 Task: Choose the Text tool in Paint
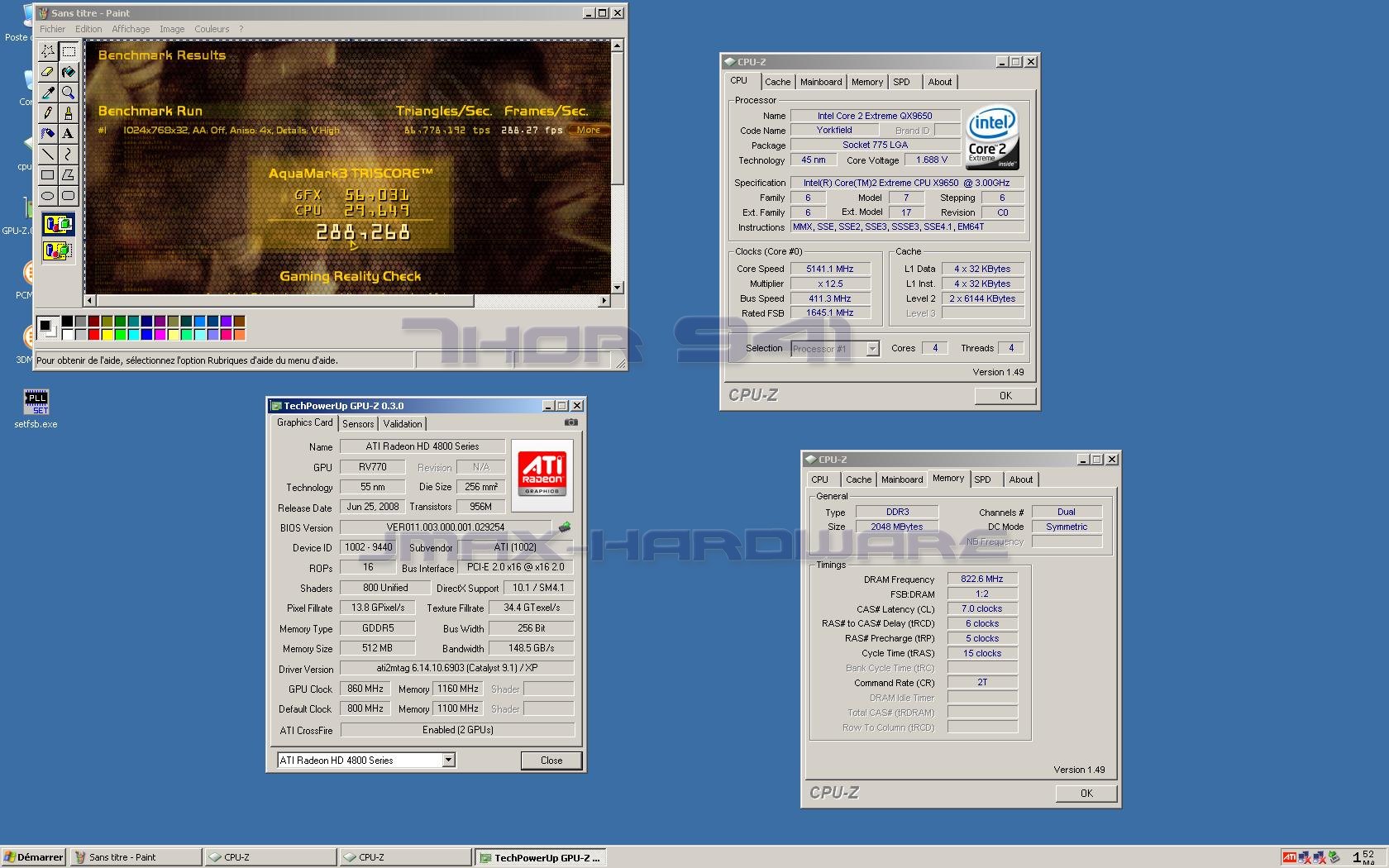point(69,133)
